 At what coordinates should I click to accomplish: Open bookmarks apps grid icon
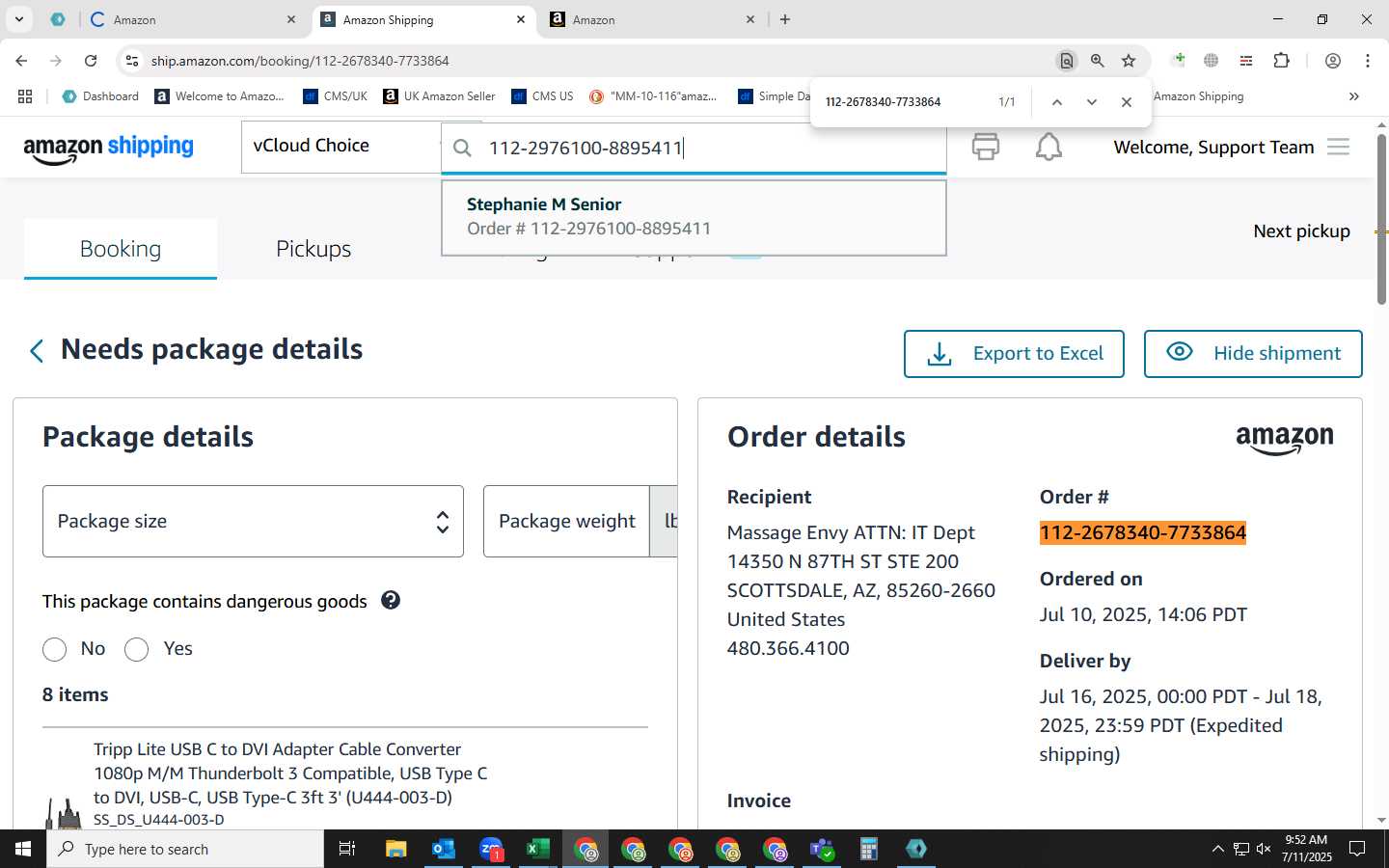(x=25, y=96)
